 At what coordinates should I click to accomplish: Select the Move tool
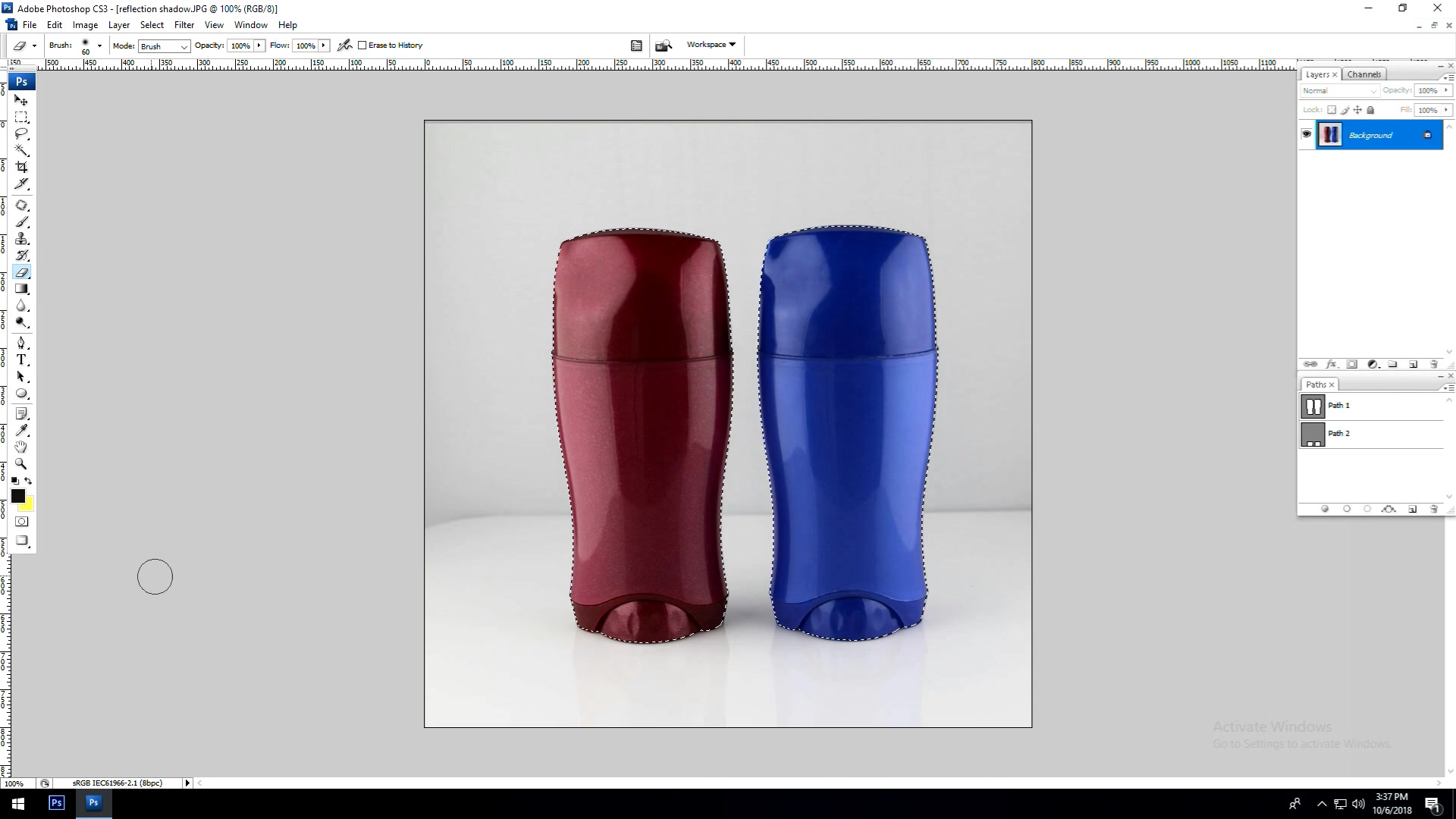coord(21,100)
